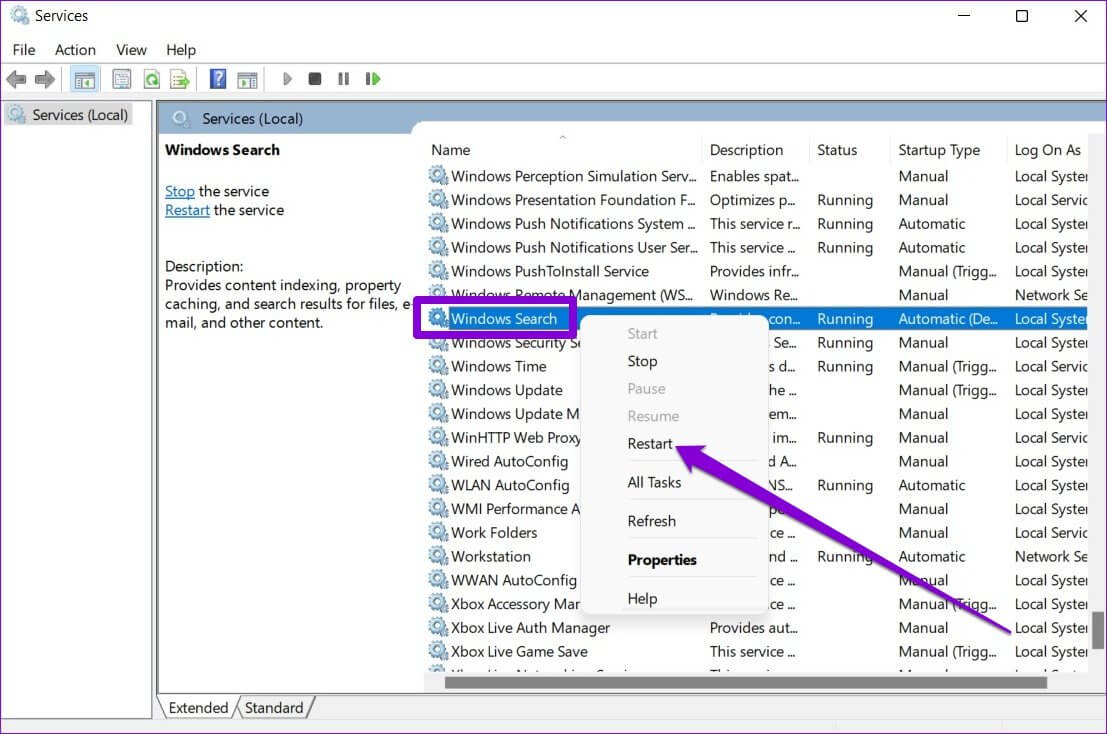Select the WMI Performance Adapter service

[515, 509]
